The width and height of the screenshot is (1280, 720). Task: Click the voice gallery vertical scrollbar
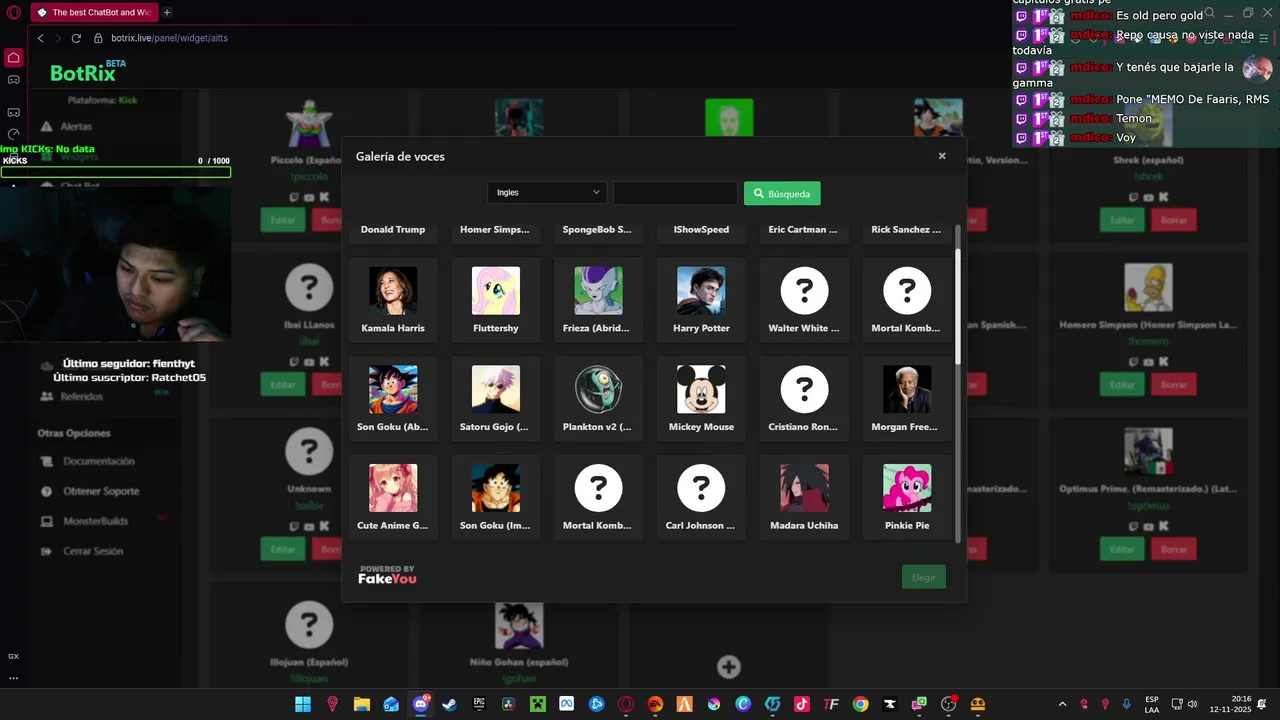958,305
